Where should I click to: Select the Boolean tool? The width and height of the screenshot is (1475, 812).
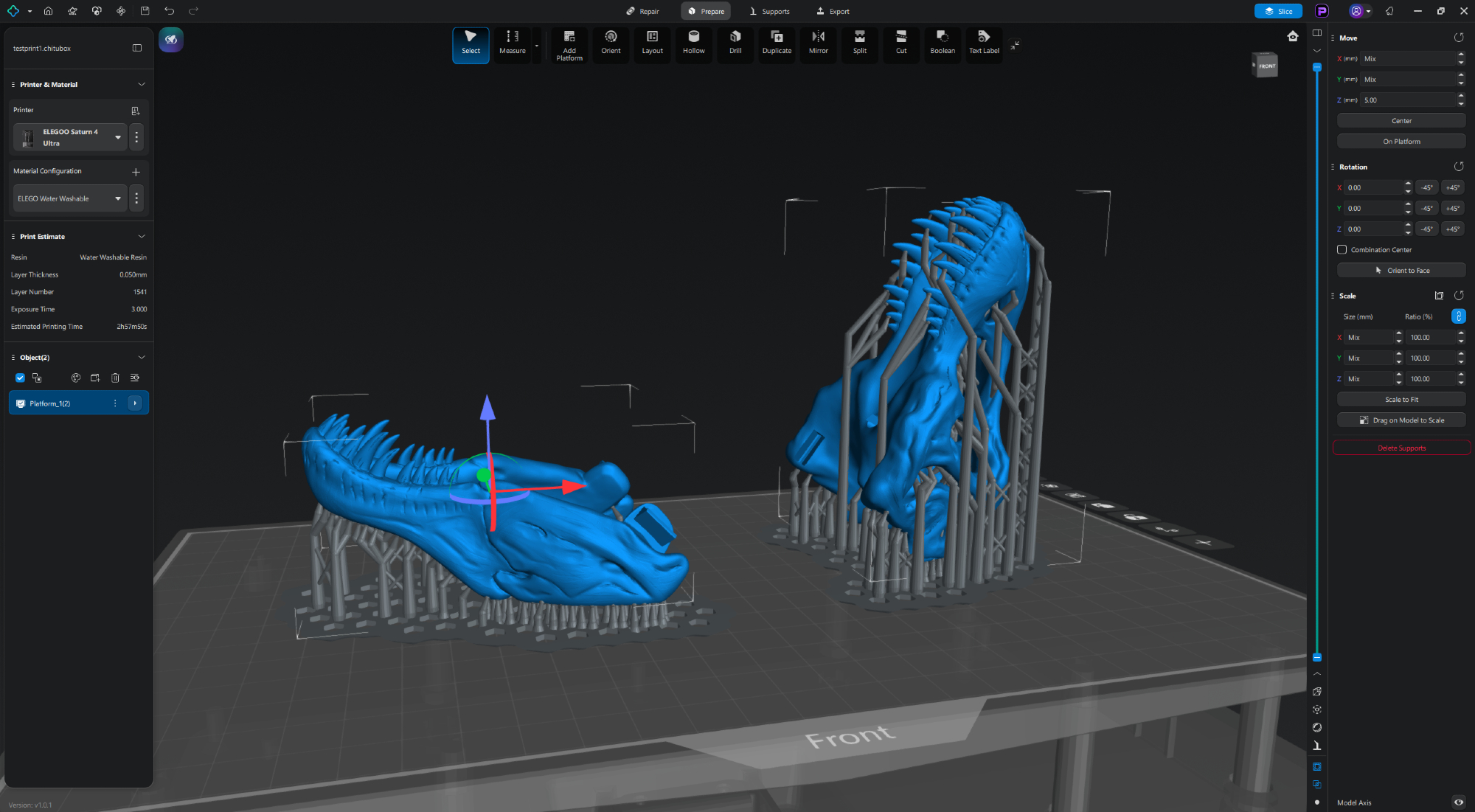click(942, 43)
